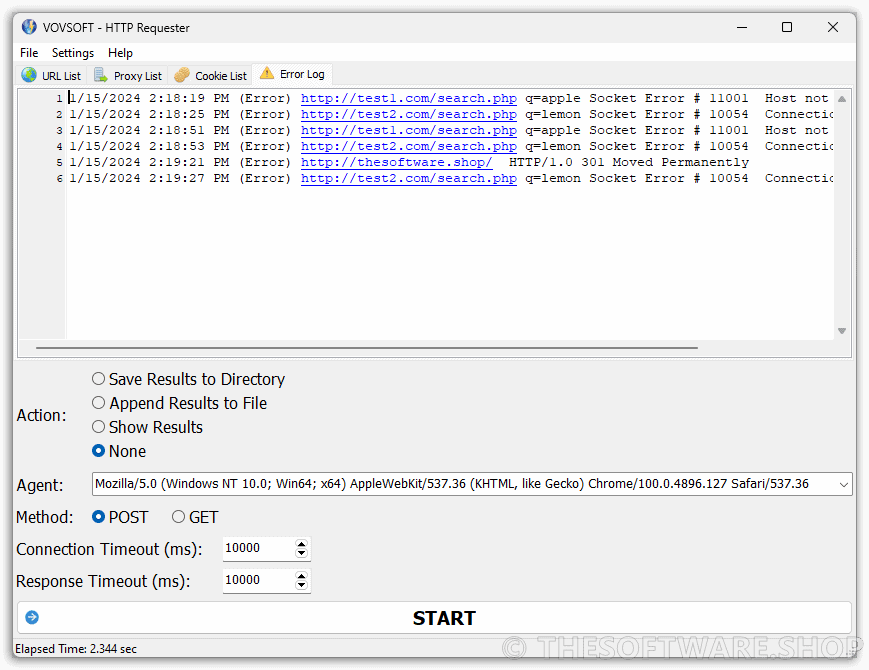Click the log's vertical scrollbar up arrow

(x=842, y=99)
